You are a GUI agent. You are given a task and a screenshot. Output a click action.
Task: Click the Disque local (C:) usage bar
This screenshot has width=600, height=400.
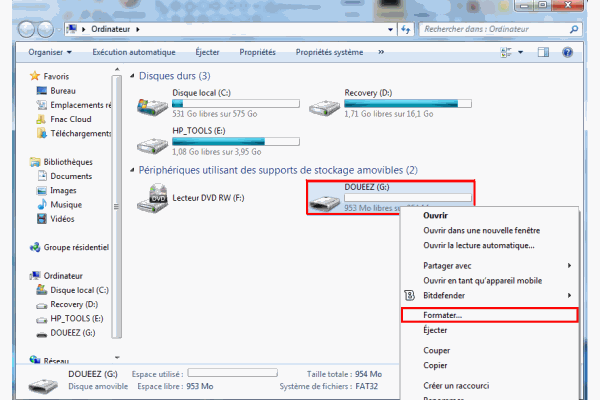point(236,103)
